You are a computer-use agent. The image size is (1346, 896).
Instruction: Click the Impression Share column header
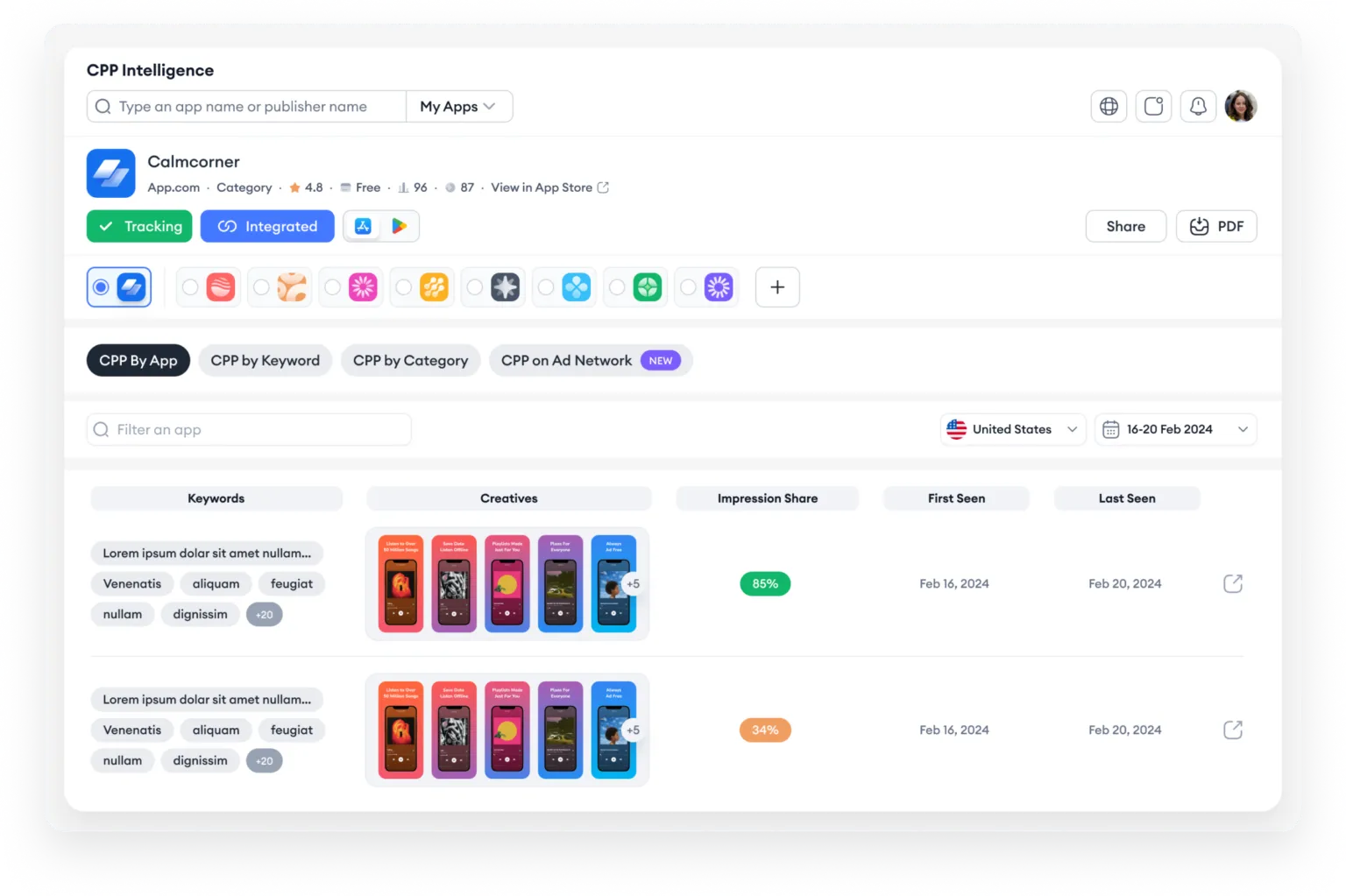(x=768, y=498)
